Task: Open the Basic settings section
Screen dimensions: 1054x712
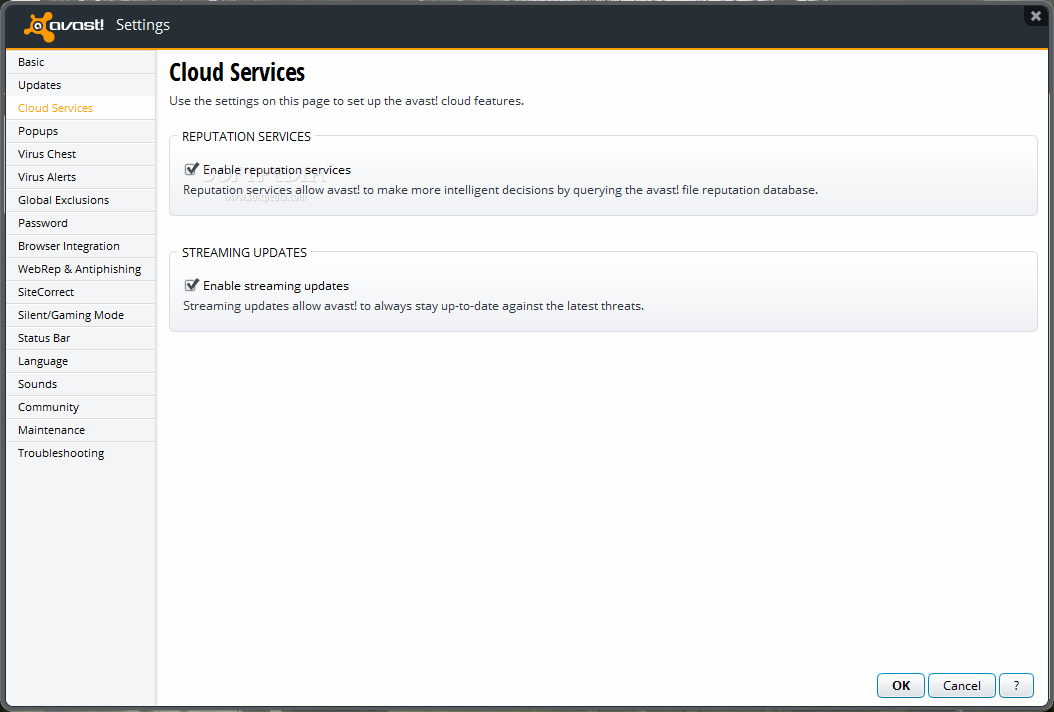Action: pyautogui.click(x=81, y=62)
